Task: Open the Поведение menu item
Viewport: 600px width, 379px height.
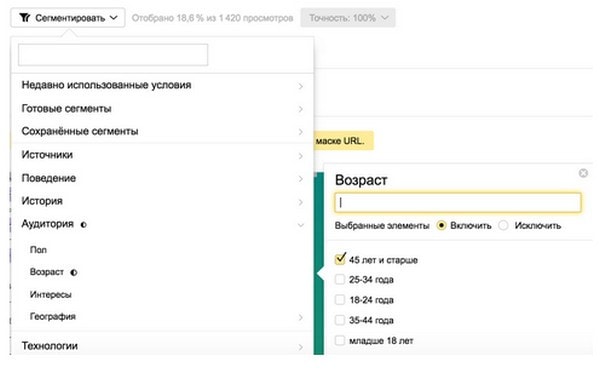Action: click(x=162, y=178)
